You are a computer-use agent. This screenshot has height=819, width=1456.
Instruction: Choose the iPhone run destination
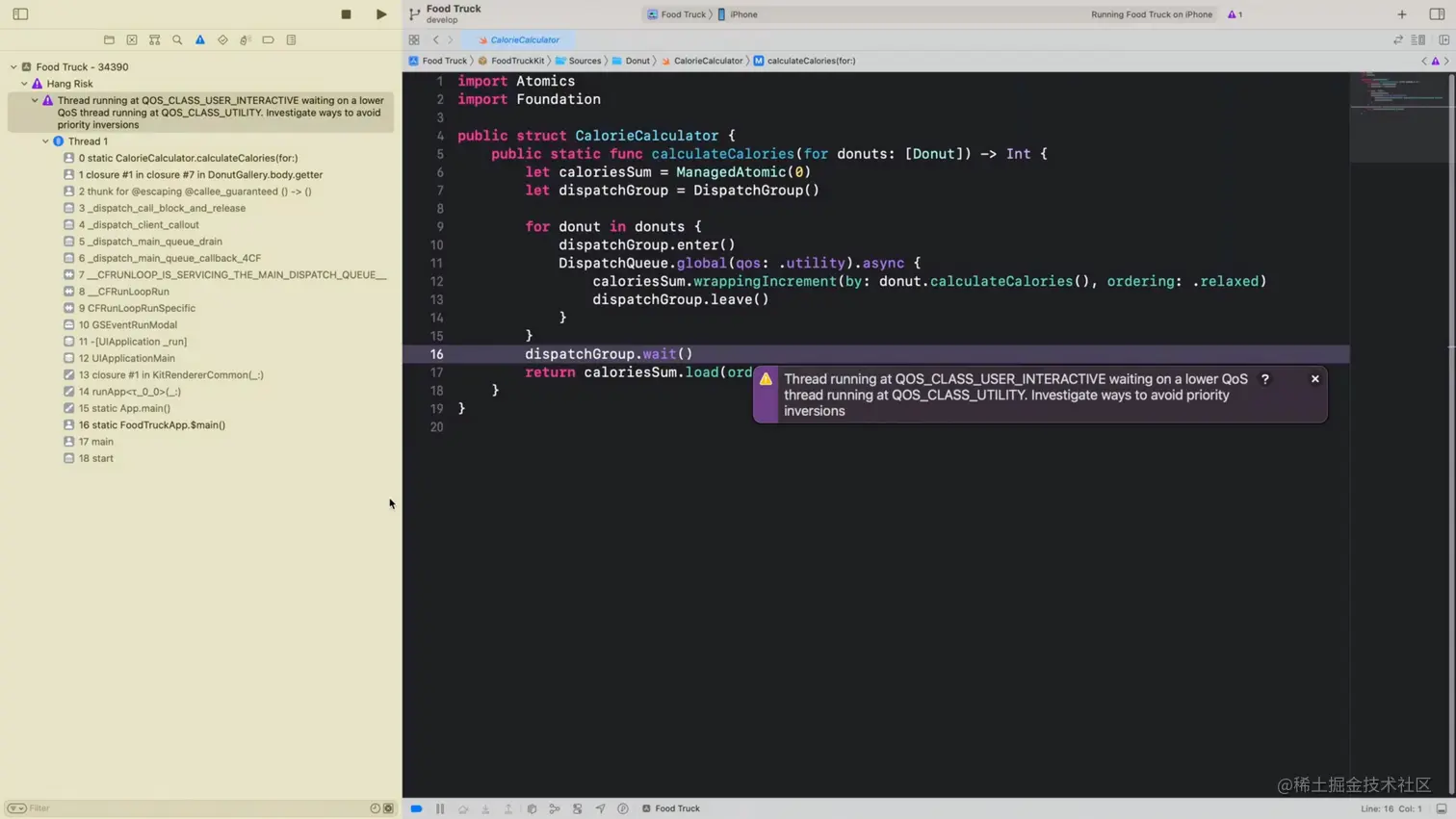738,14
